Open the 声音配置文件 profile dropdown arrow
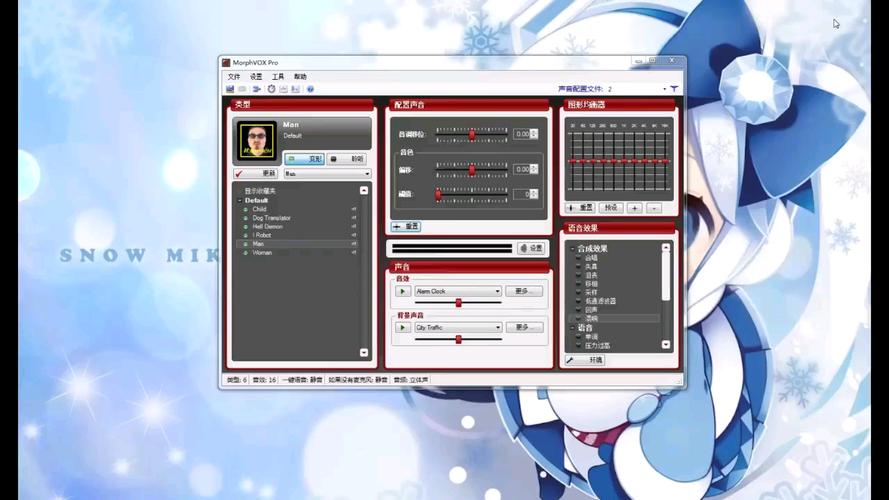889x500 pixels. [664, 89]
